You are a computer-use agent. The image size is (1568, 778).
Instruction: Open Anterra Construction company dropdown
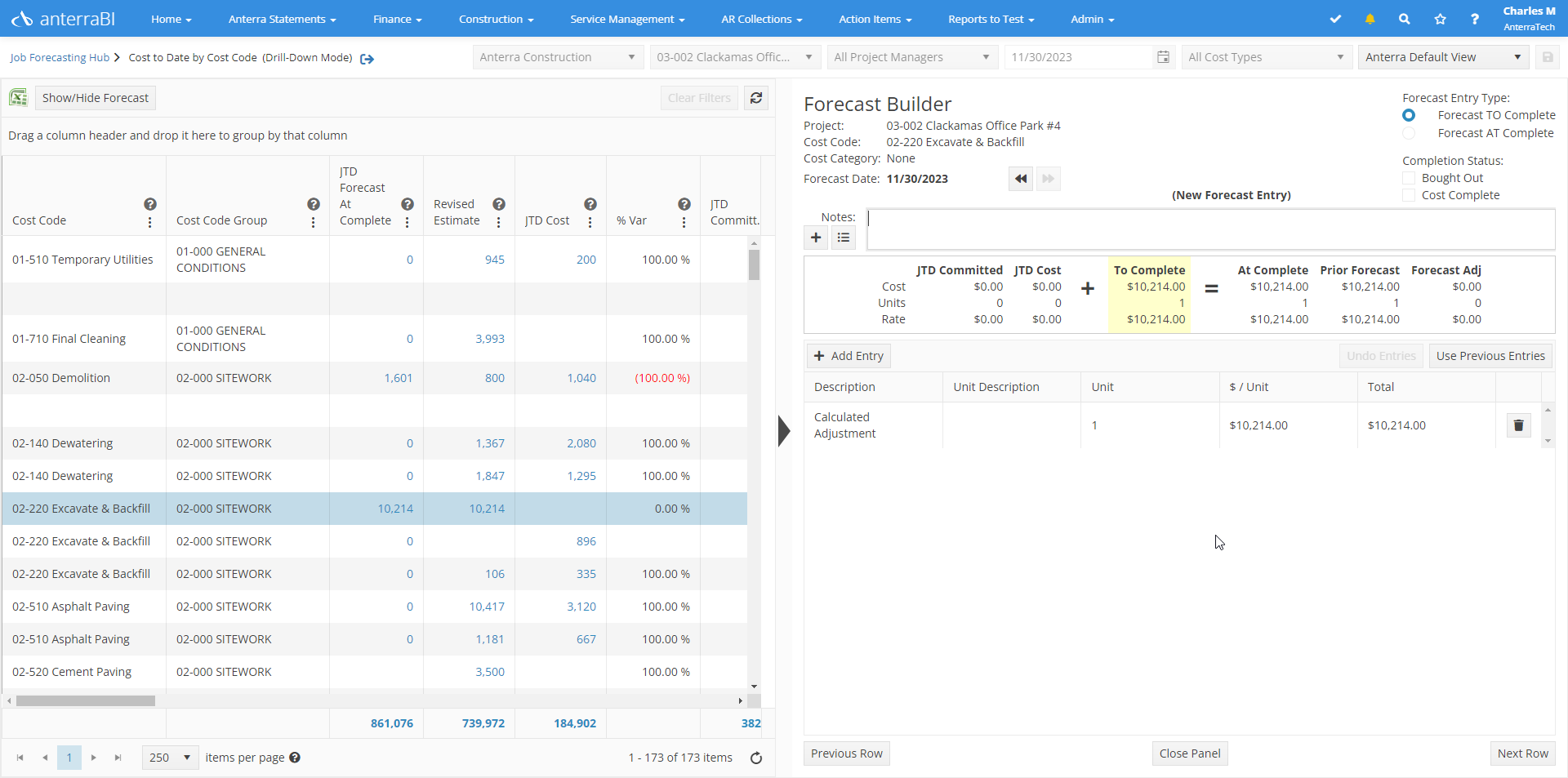pyautogui.click(x=557, y=57)
